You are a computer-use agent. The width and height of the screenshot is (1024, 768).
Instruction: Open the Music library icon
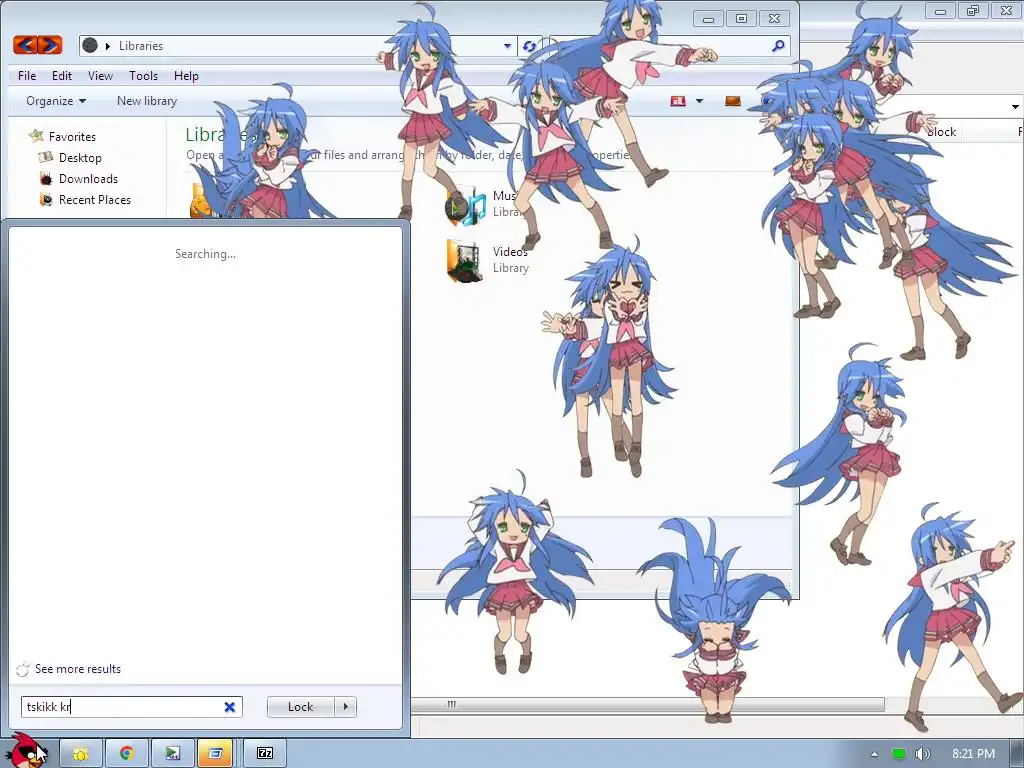pyautogui.click(x=466, y=205)
